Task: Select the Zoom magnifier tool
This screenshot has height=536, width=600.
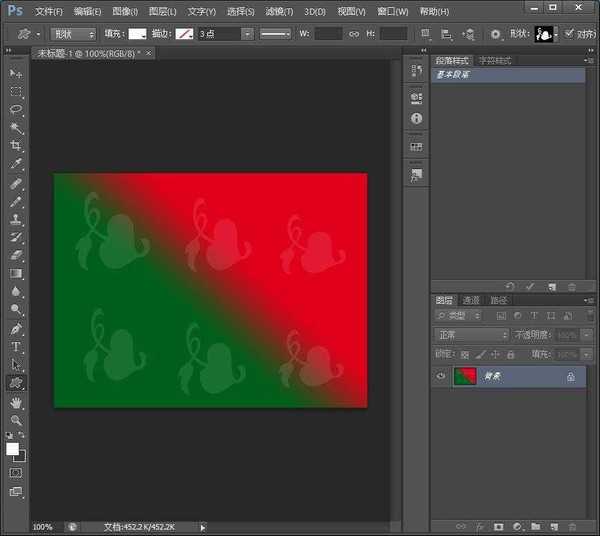Action: 16,420
